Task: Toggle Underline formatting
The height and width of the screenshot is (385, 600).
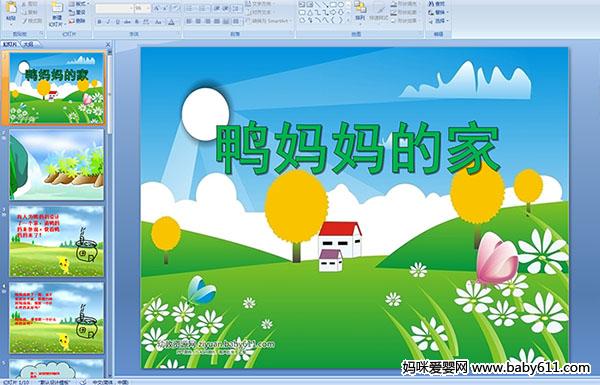Action: pyautogui.click(x=117, y=22)
